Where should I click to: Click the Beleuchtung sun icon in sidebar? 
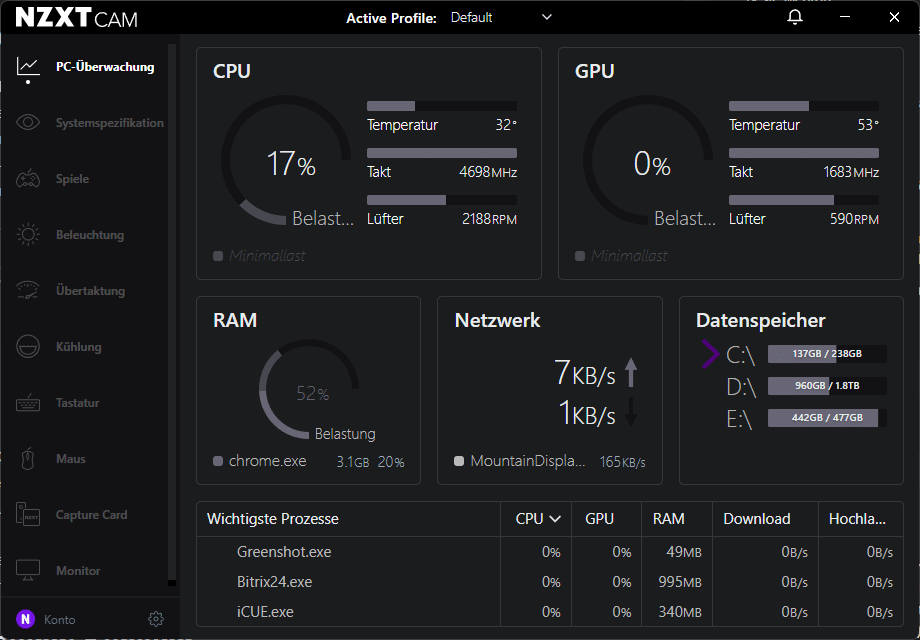click(28, 235)
